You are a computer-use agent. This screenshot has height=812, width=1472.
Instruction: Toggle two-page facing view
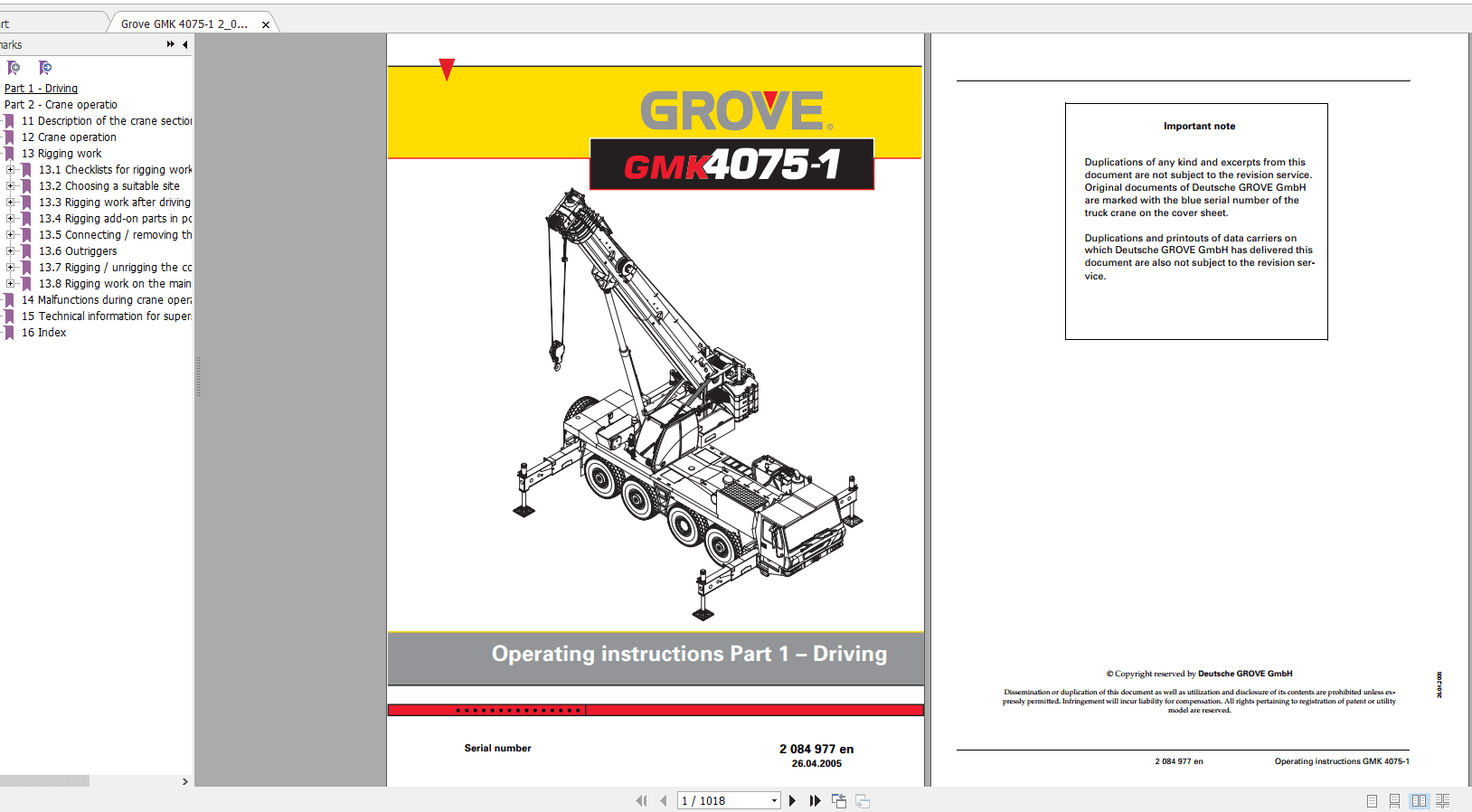tap(1419, 801)
